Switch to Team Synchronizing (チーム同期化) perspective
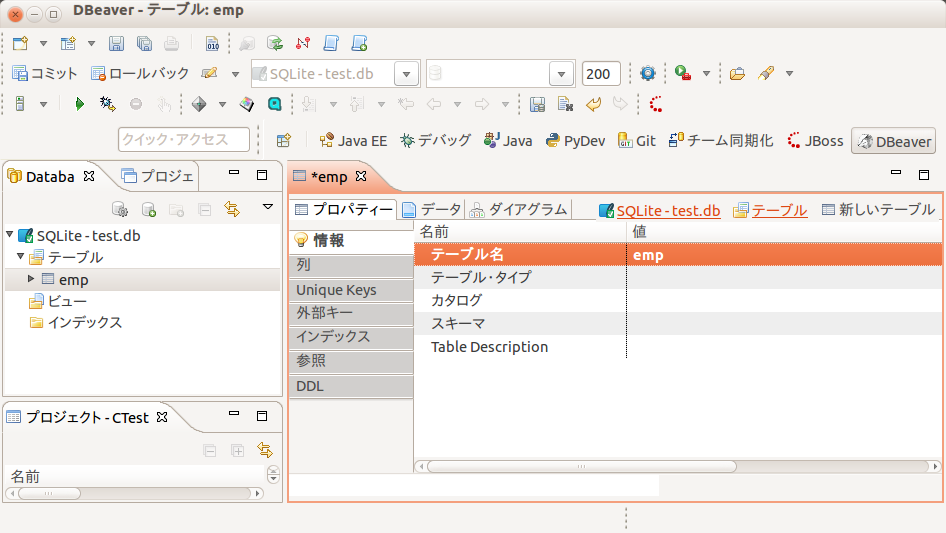 [721, 141]
